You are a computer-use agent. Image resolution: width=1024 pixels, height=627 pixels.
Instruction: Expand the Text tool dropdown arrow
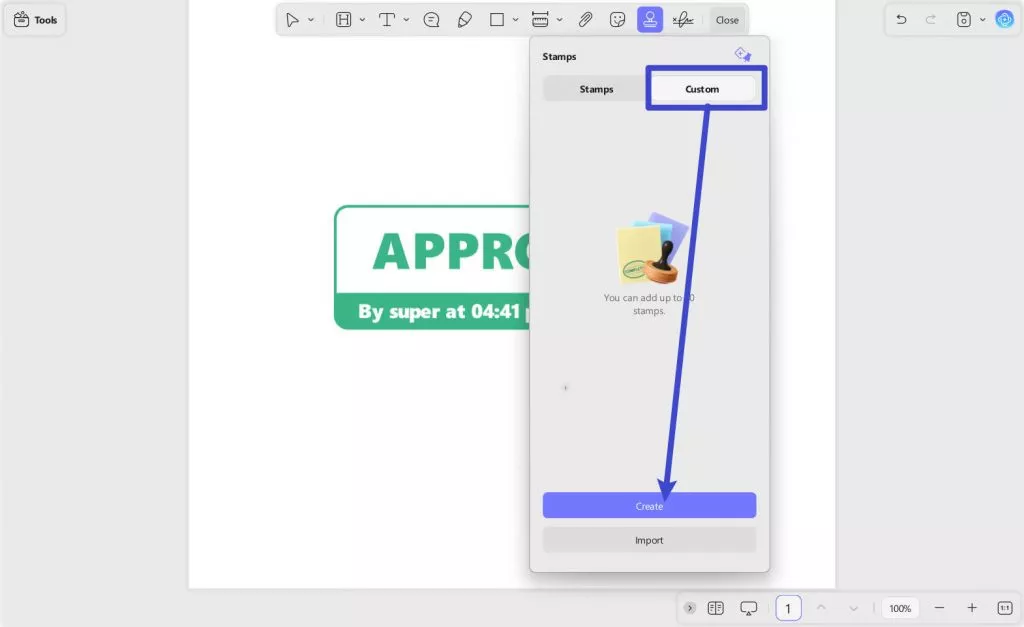tap(406, 20)
